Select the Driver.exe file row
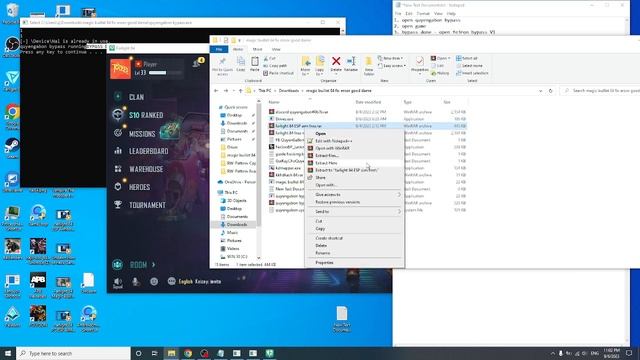Viewport: 640px width, 360px height. (x=367, y=119)
